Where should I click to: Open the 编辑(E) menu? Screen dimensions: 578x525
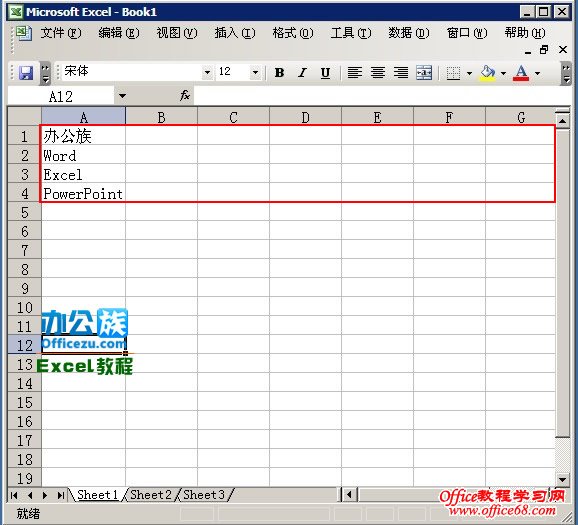pyautogui.click(x=119, y=33)
